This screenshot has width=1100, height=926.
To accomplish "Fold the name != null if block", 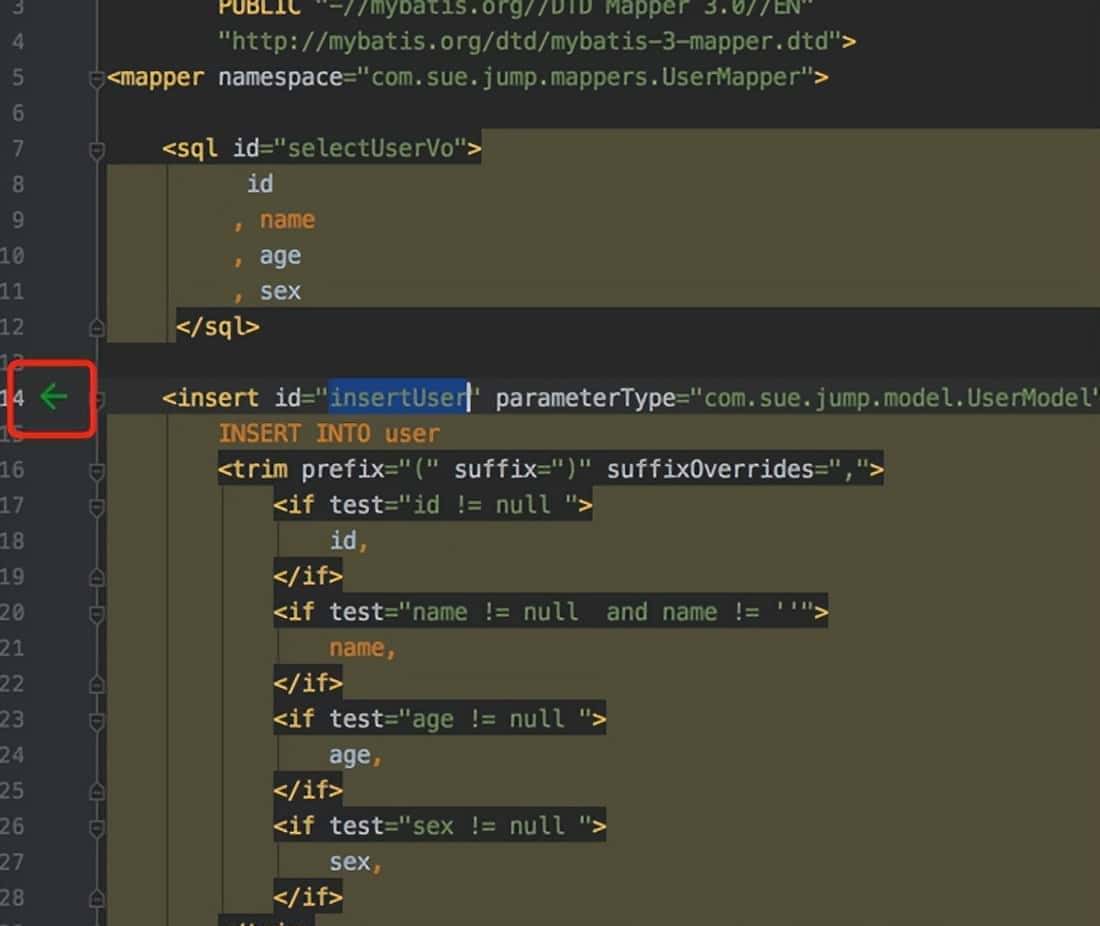I will 96,613.
